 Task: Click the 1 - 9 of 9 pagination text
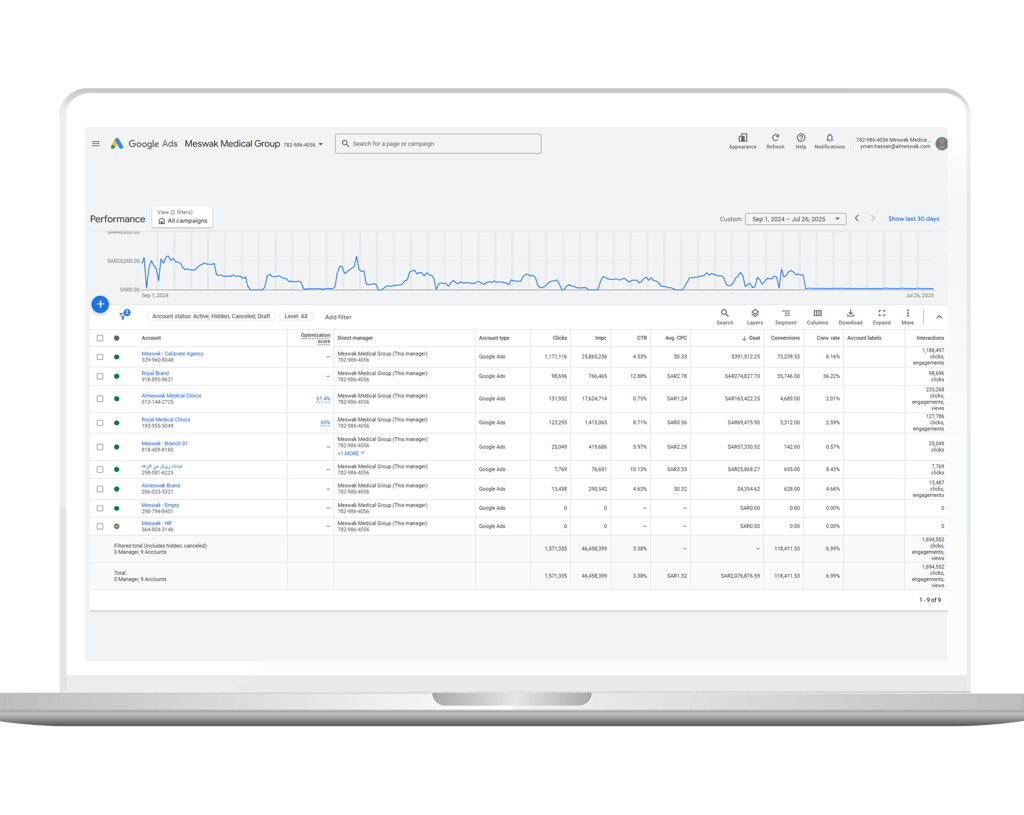coord(930,599)
